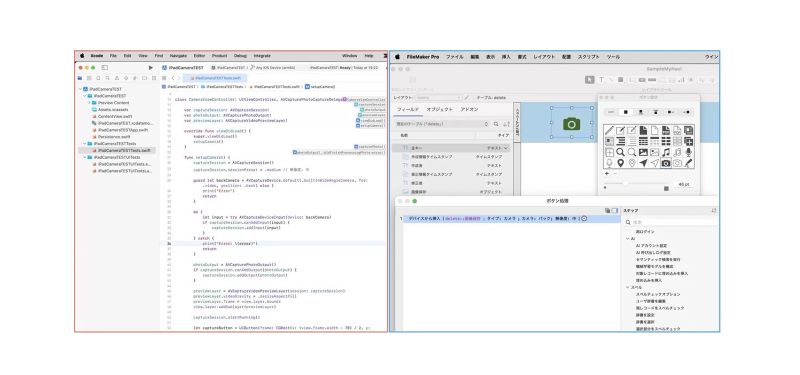Select the AI アカウント設定 step
Screen dimensions: 800x375
651,245
